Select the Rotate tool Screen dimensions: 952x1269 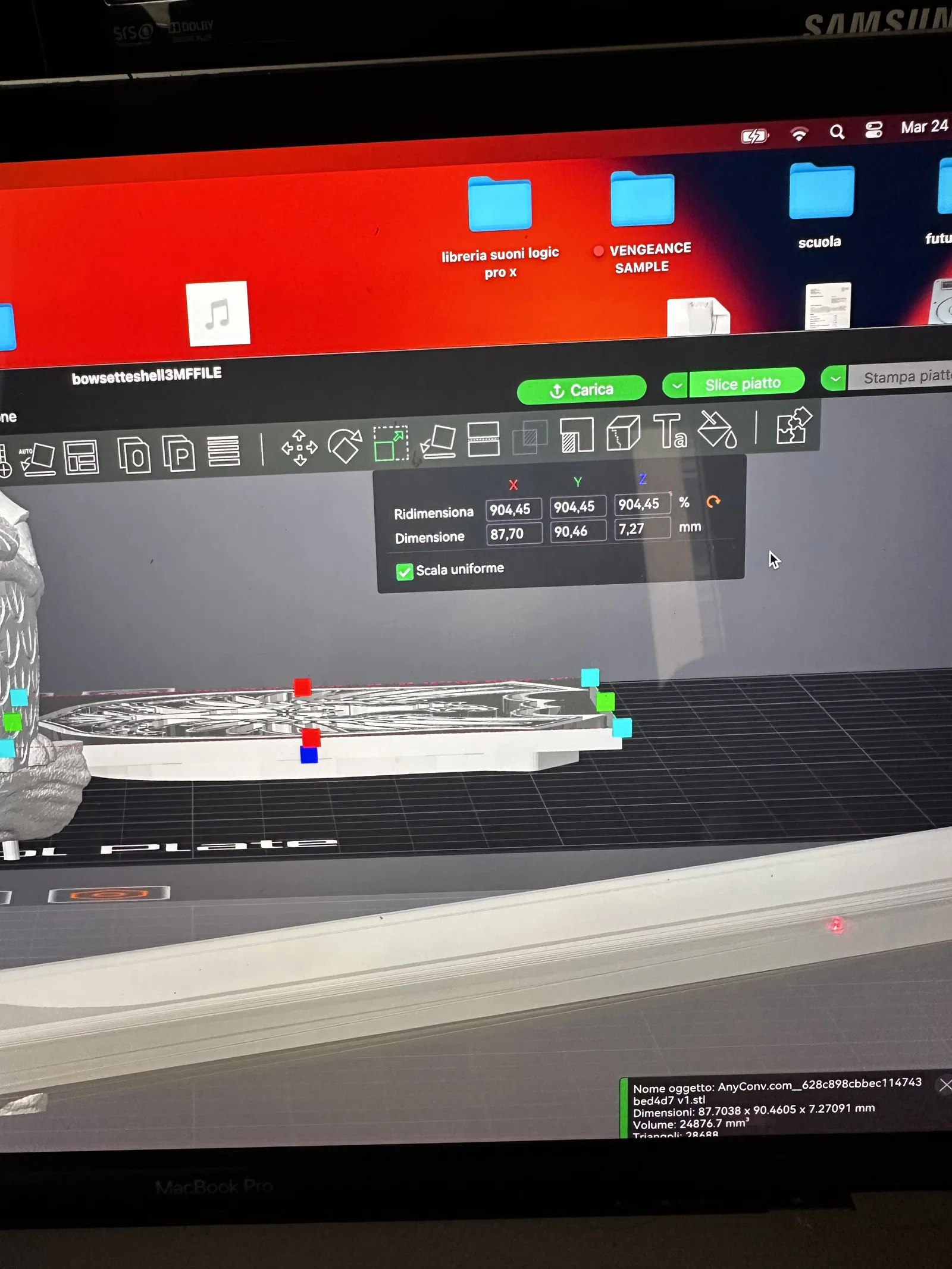(345, 446)
